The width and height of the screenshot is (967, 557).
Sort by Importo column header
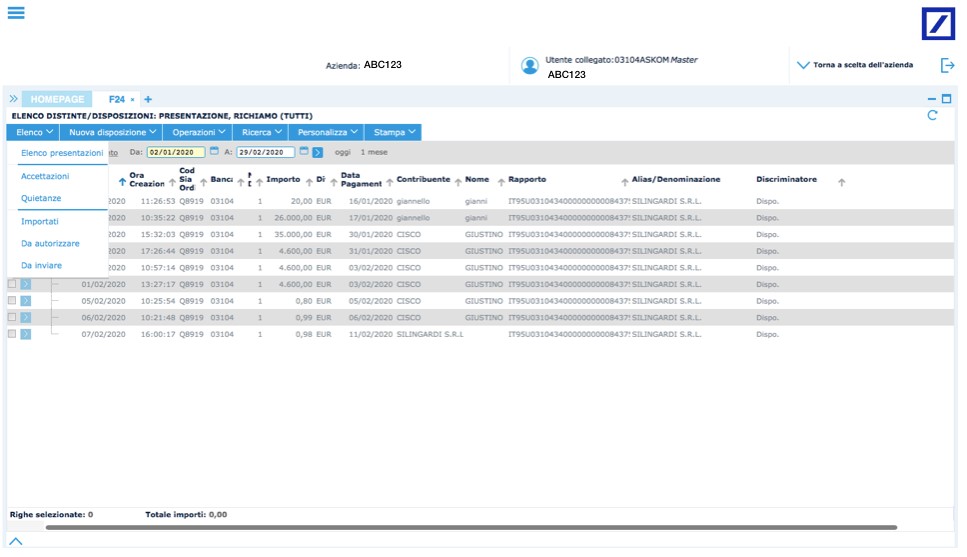click(x=283, y=179)
